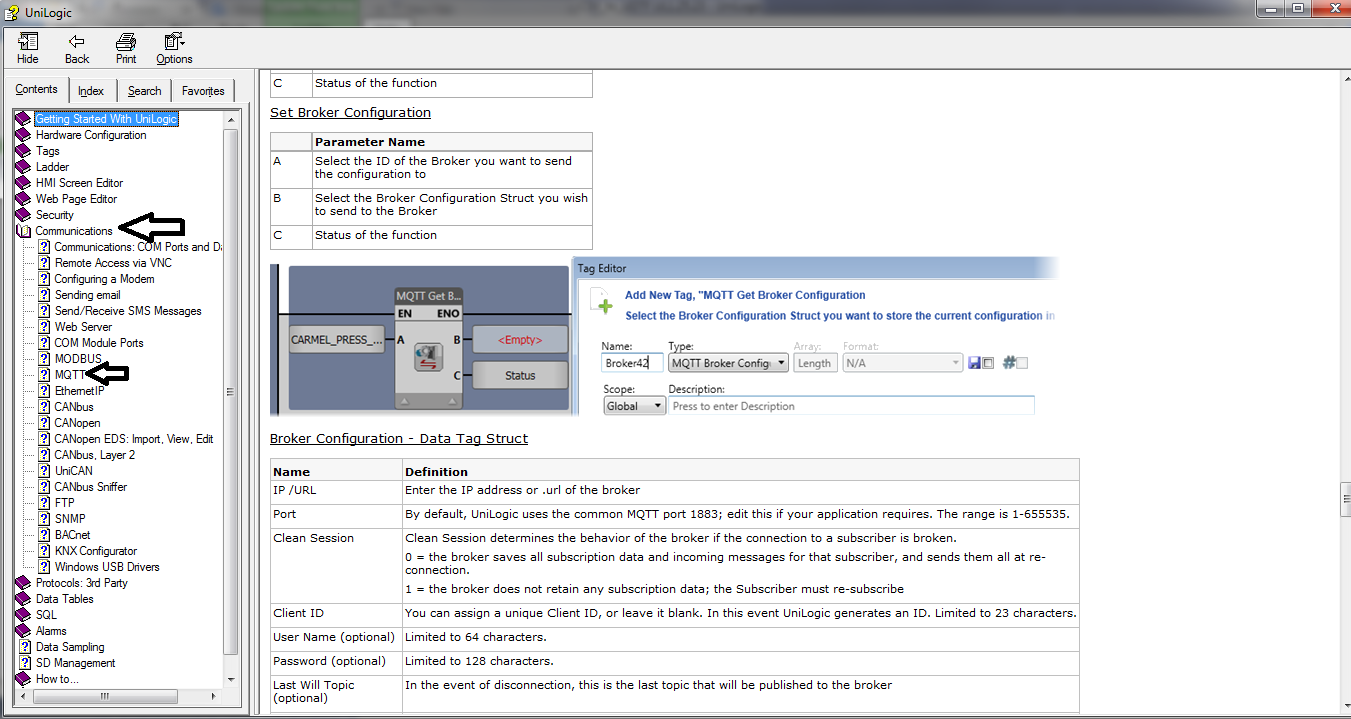Open Configuring a Modem topic

point(104,279)
